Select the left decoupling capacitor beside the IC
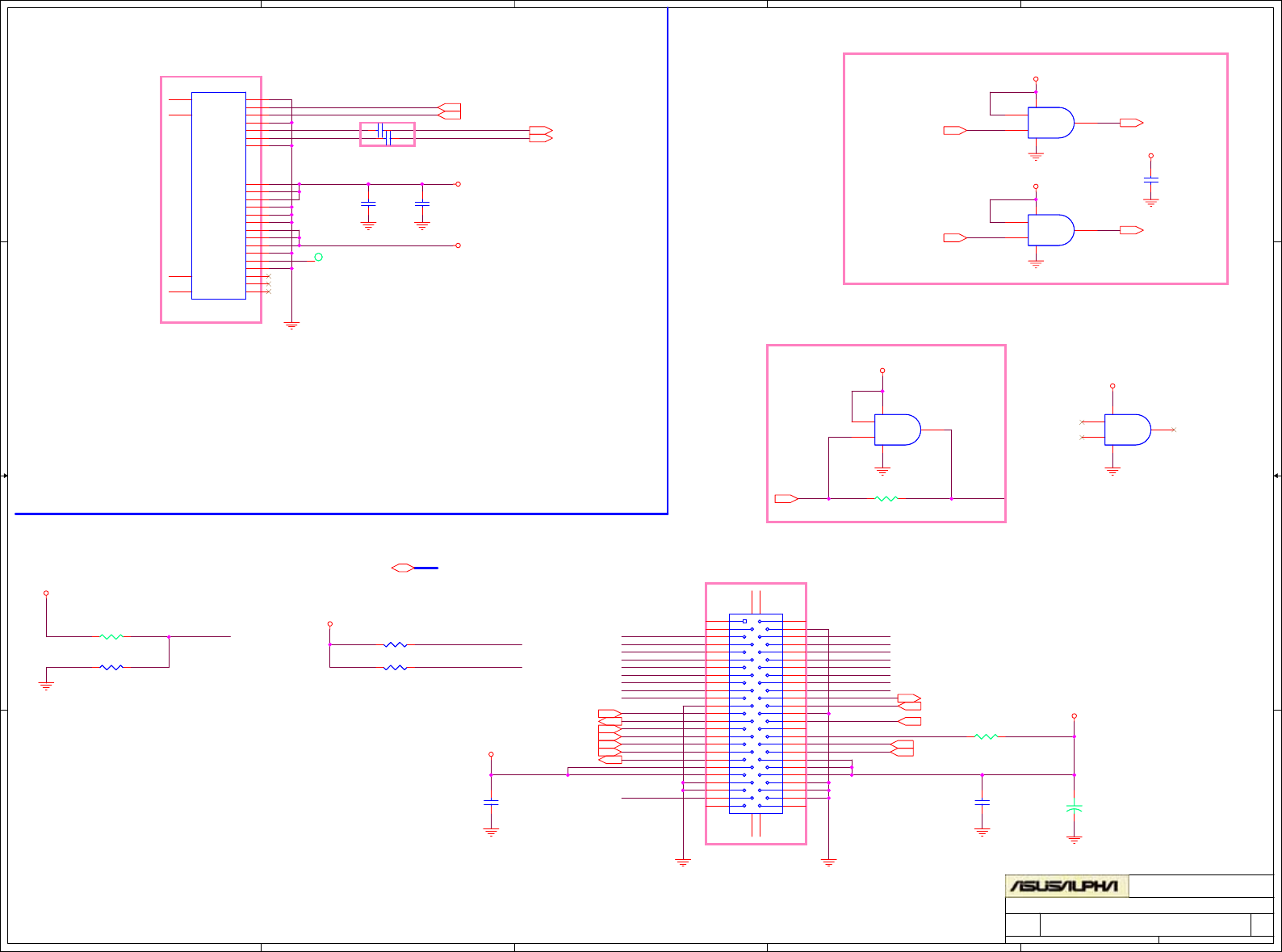1282x952 pixels. [368, 205]
